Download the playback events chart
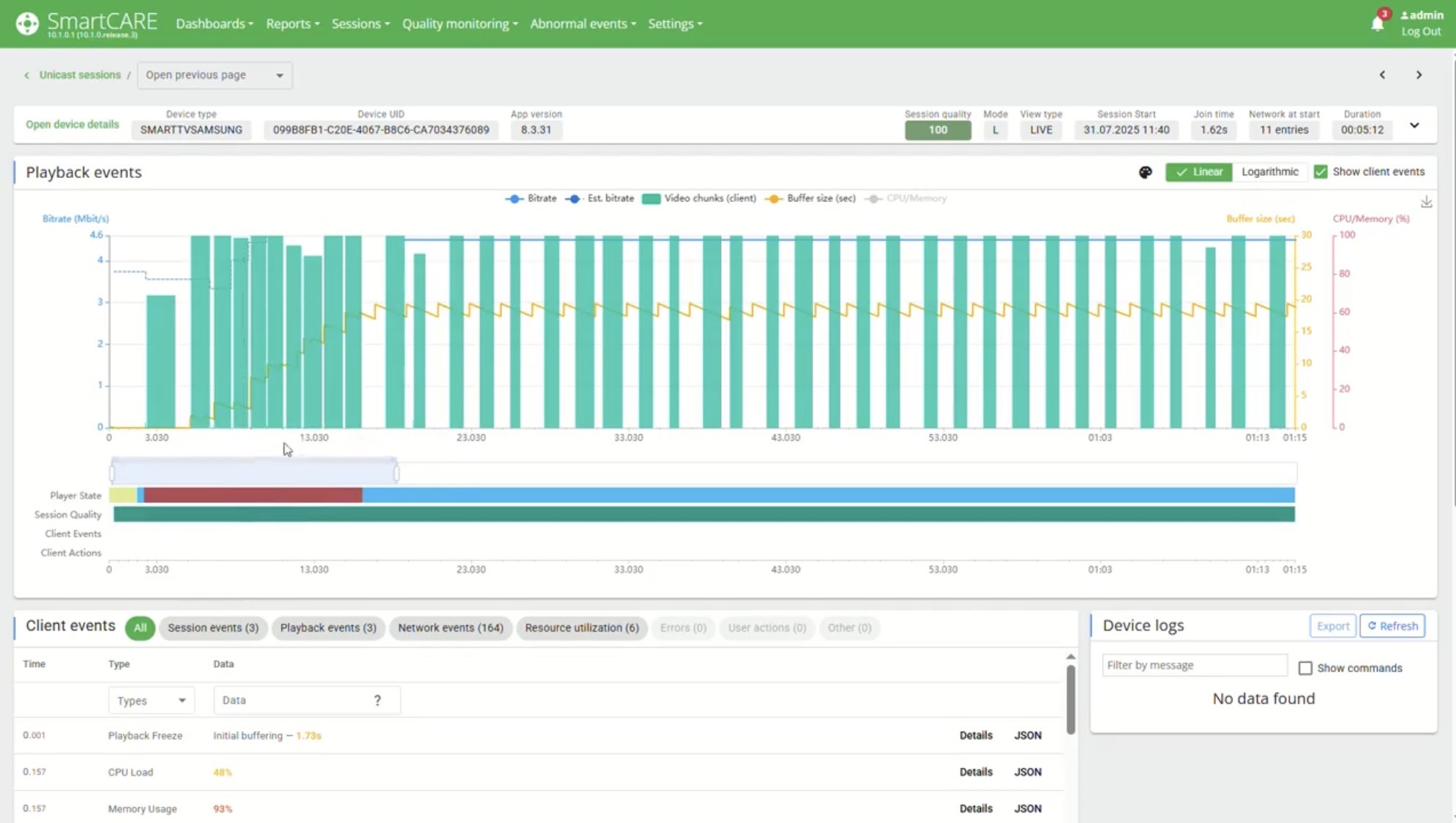This screenshot has height=823, width=1456. [1427, 202]
